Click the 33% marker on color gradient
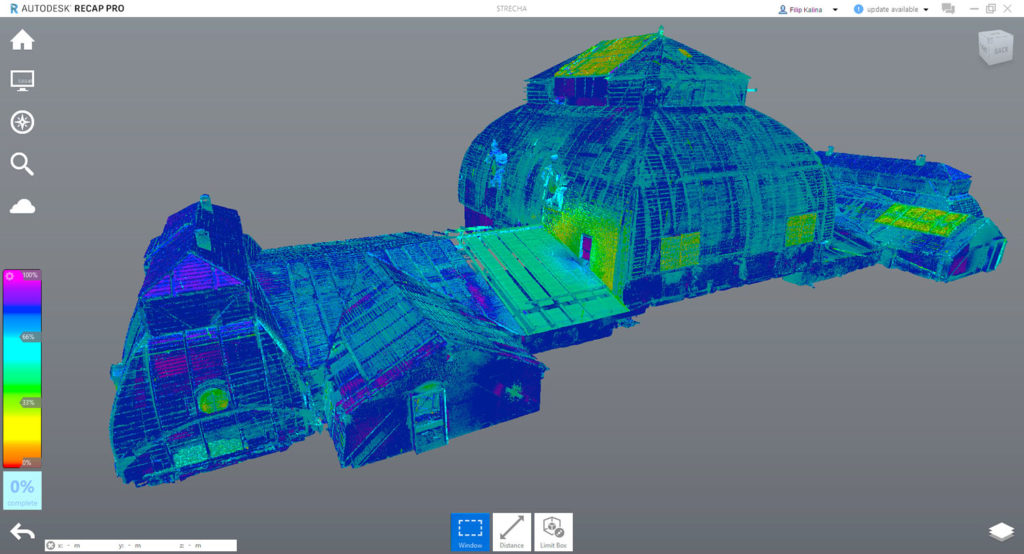The width and height of the screenshot is (1024, 554). (29, 402)
